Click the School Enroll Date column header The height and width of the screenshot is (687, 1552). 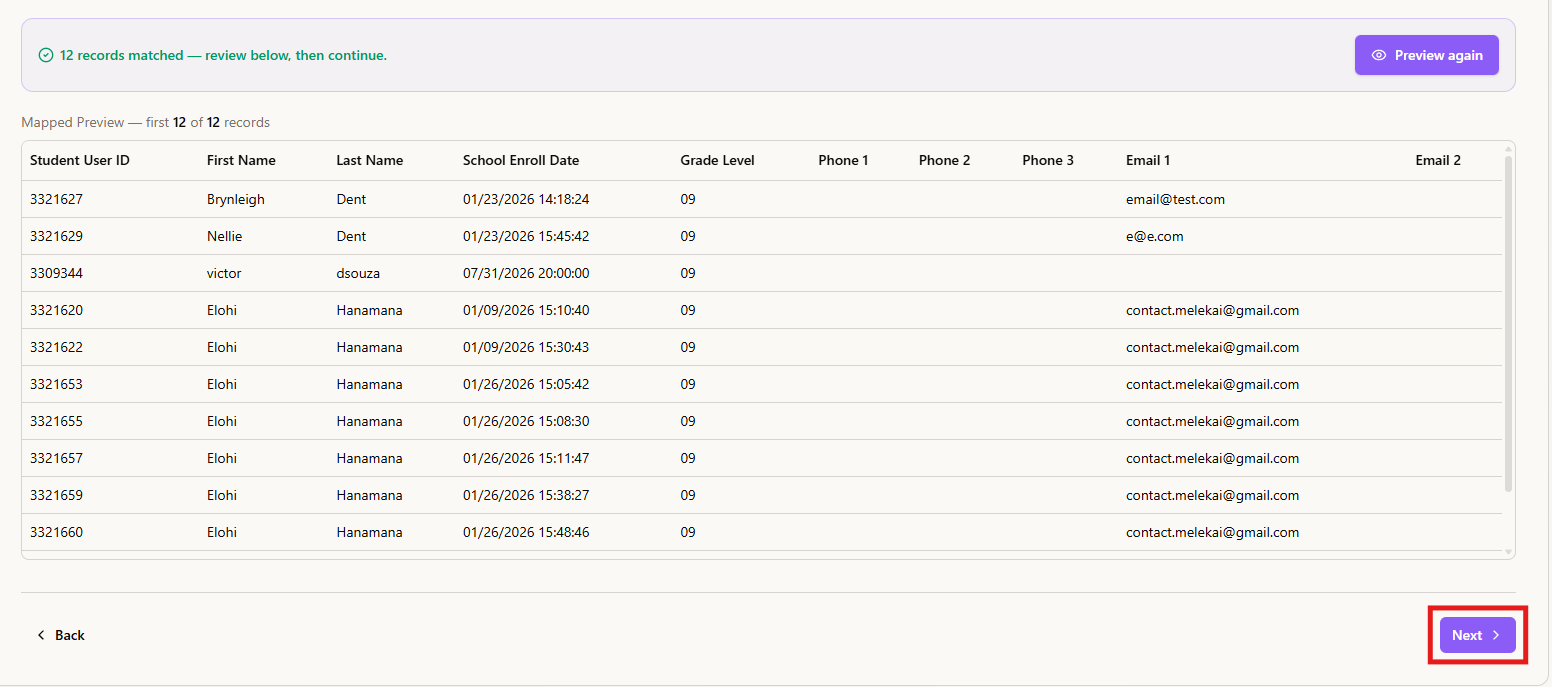pyautogui.click(x=521, y=160)
